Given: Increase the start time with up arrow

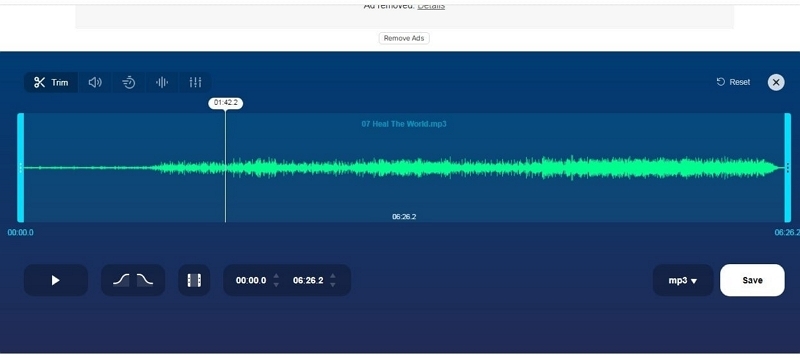Looking at the screenshot, I should pyautogui.click(x=276, y=276).
